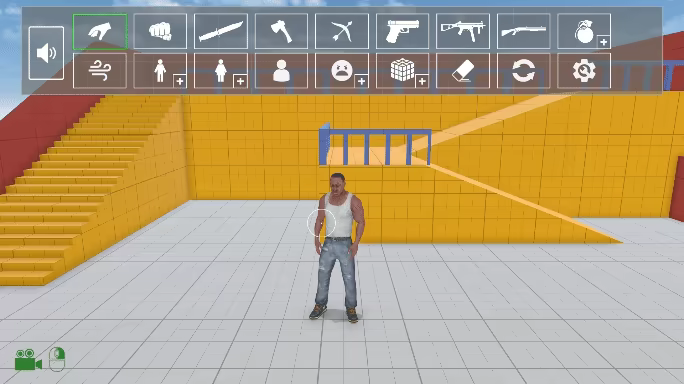Screen dimensions: 684x384
Task: Select the submachine gun weapon
Action: click(463, 31)
